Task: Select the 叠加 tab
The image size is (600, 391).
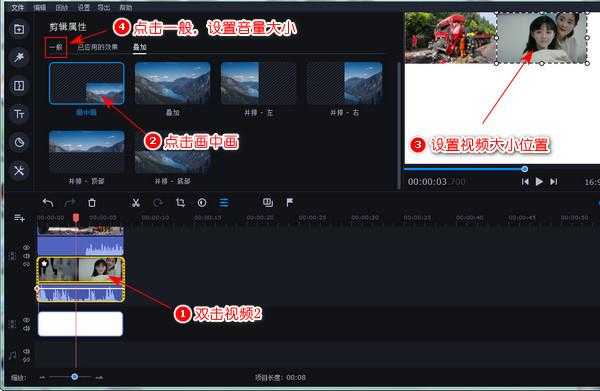Action: pyautogui.click(x=140, y=47)
